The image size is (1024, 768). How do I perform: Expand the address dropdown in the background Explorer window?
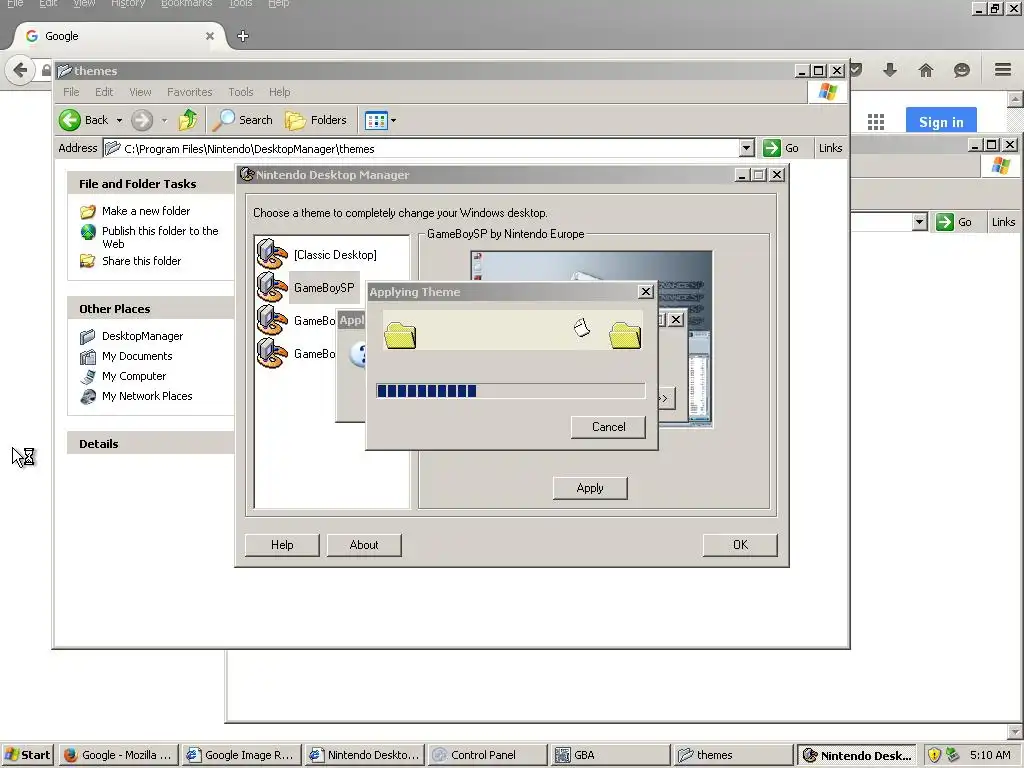click(920, 222)
